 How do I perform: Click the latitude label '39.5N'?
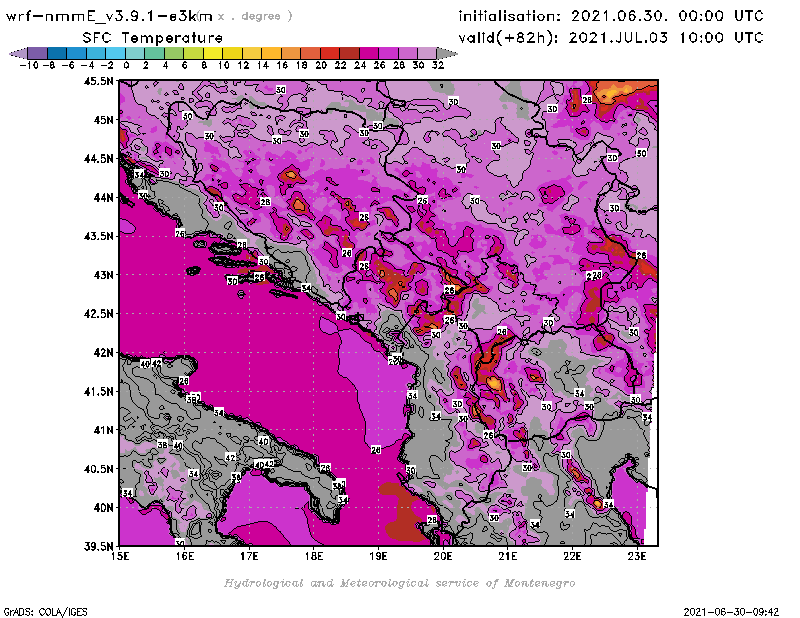(x=99, y=547)
